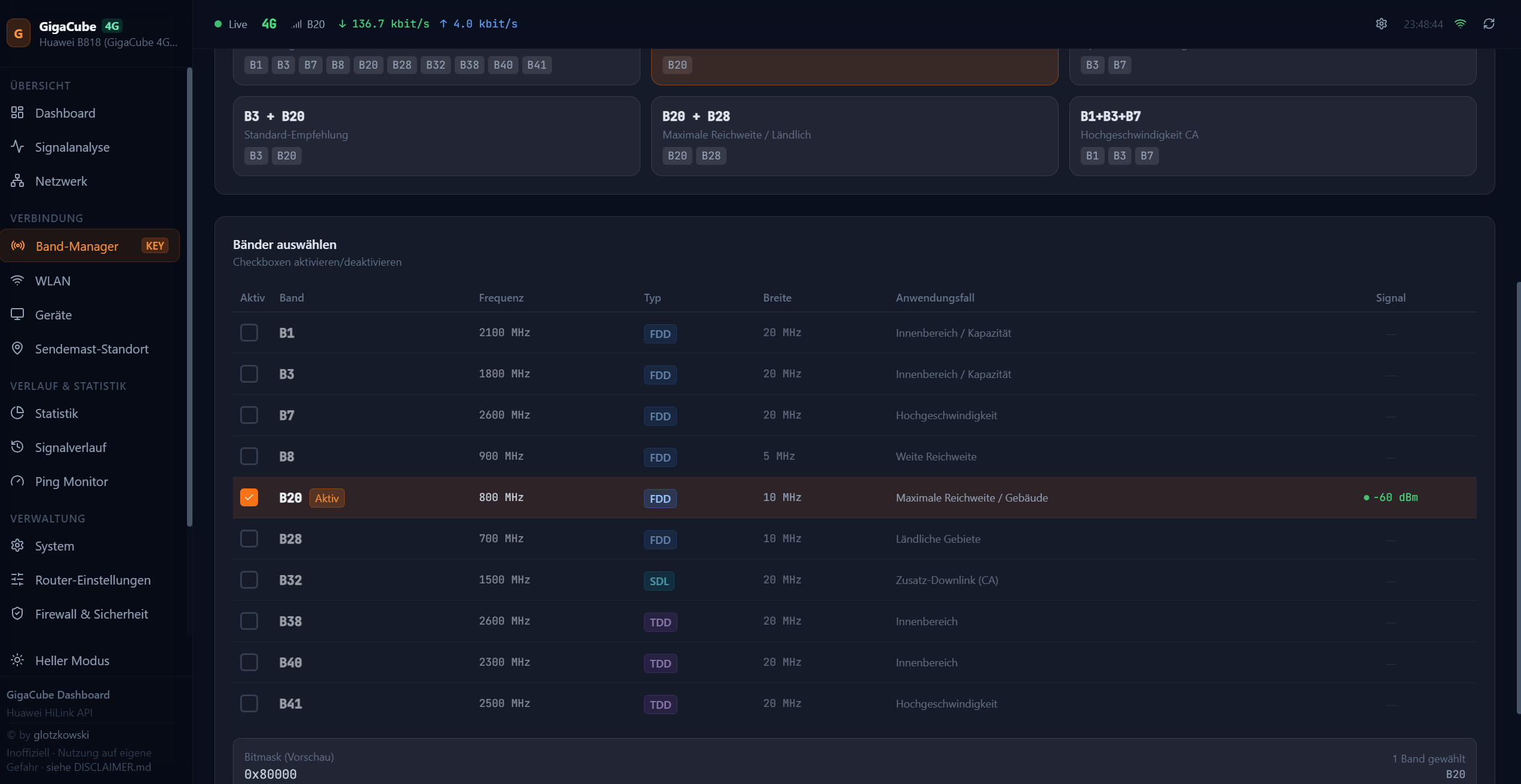The height and width of the screenshot is (784, 1521).
Task: Click the Signalanalyse pulse icon
Action: (x=17, y=146)
